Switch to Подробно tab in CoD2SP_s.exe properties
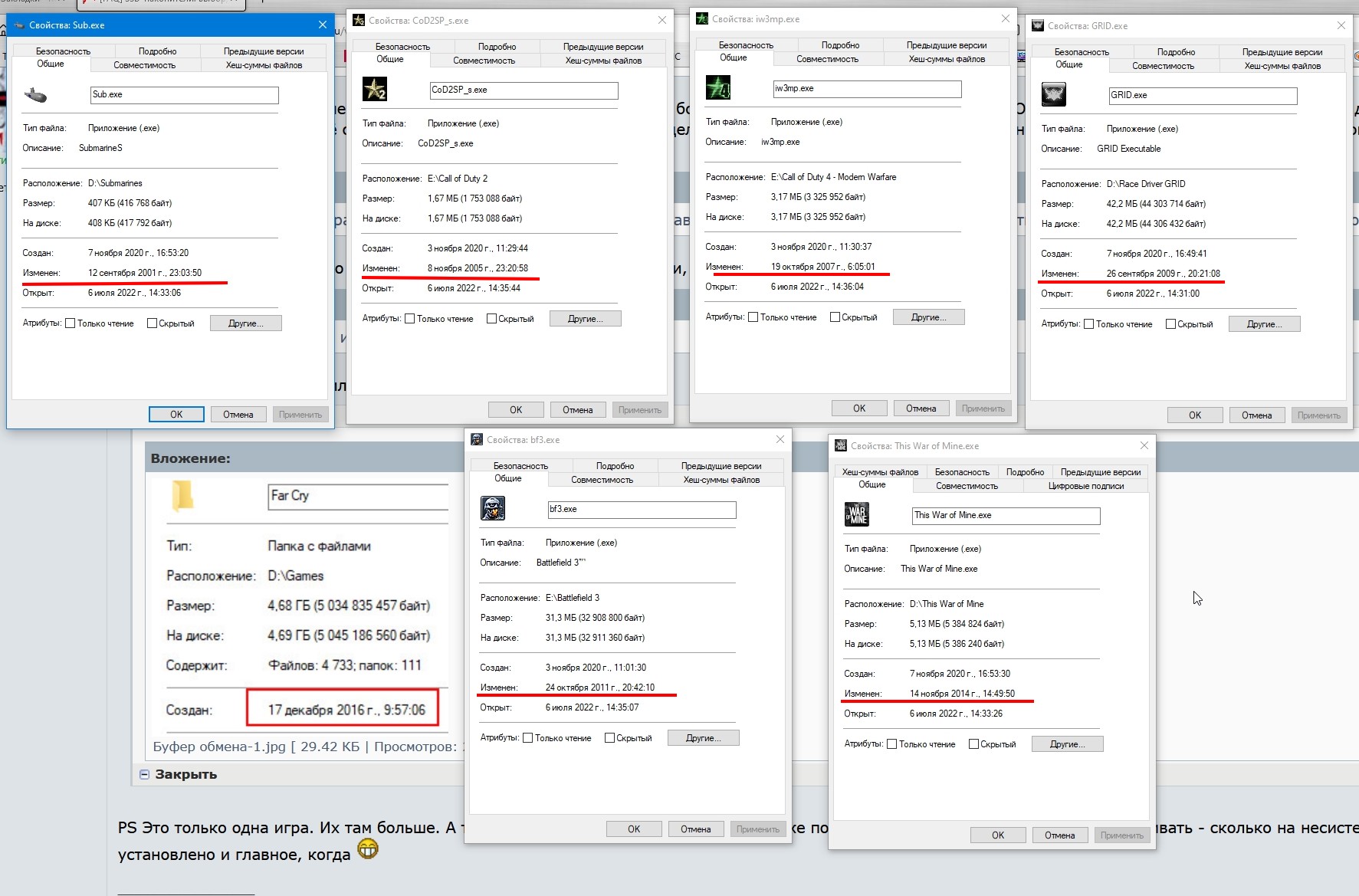This screenshot has height=896, width=1359. point(497,47)
